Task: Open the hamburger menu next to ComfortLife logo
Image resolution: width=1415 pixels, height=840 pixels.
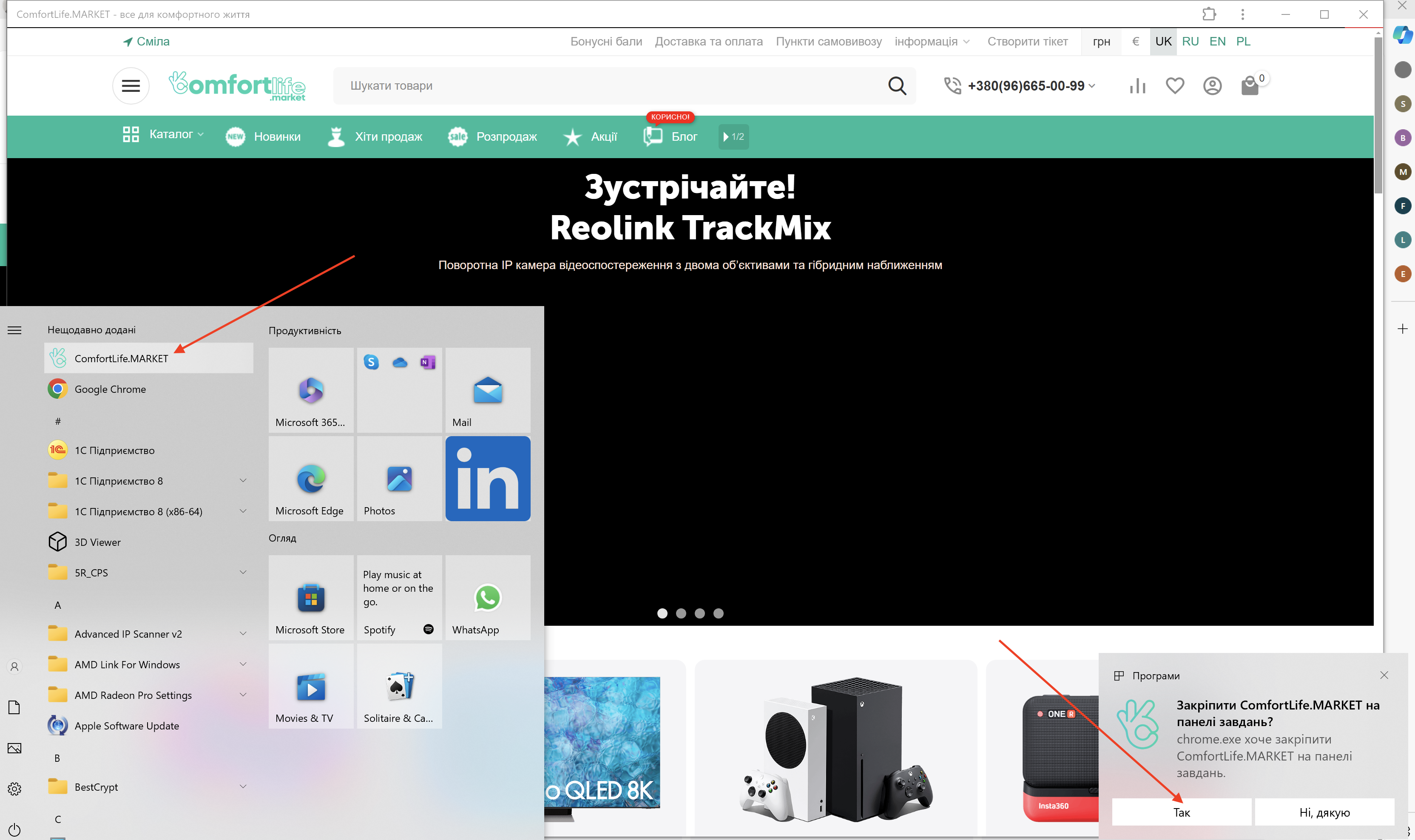Action: click(131, 85)
